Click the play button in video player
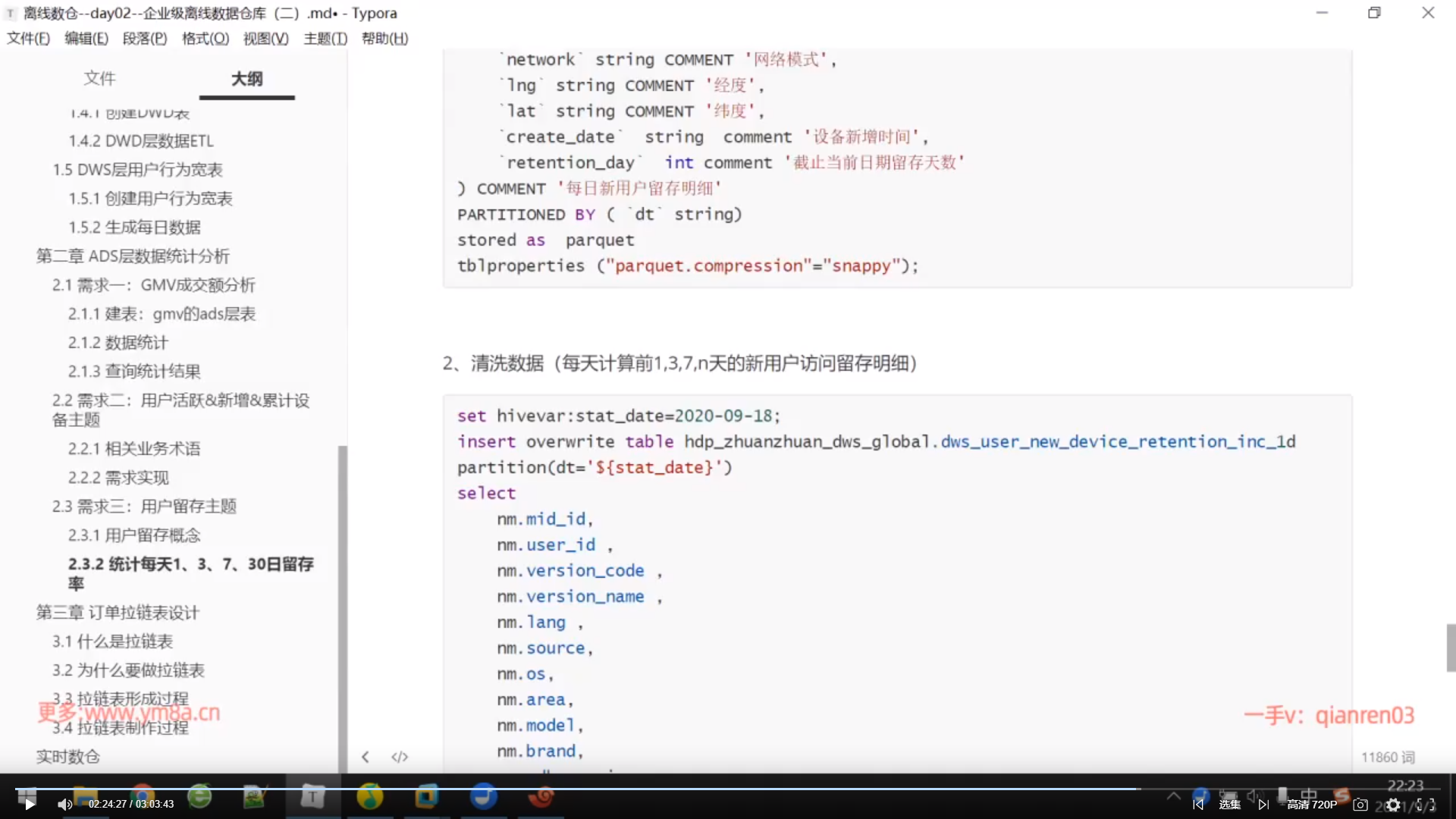The height and width of the screenshot is (819, 1456). 29,805
